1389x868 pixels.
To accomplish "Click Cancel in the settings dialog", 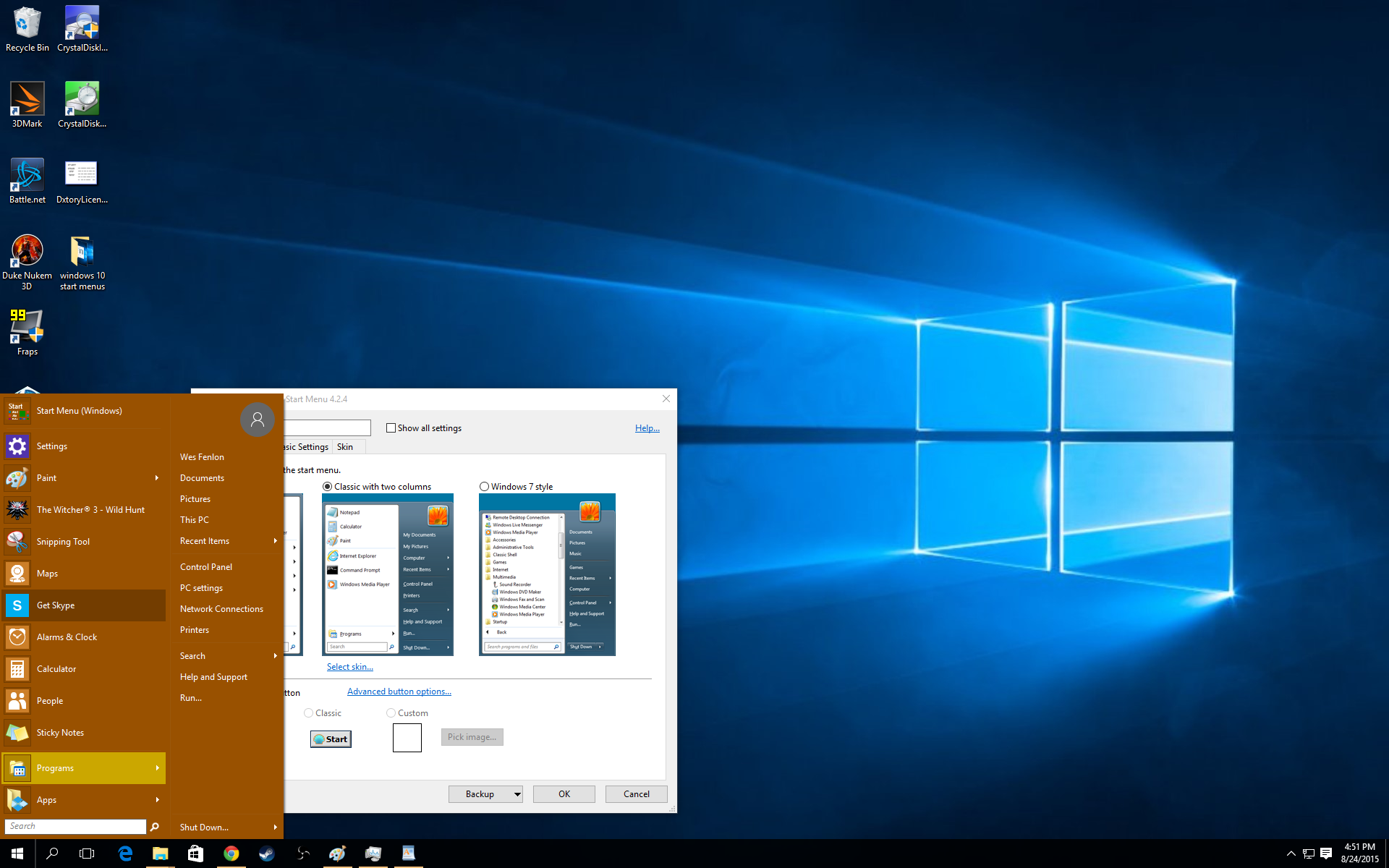I will 637,794.
